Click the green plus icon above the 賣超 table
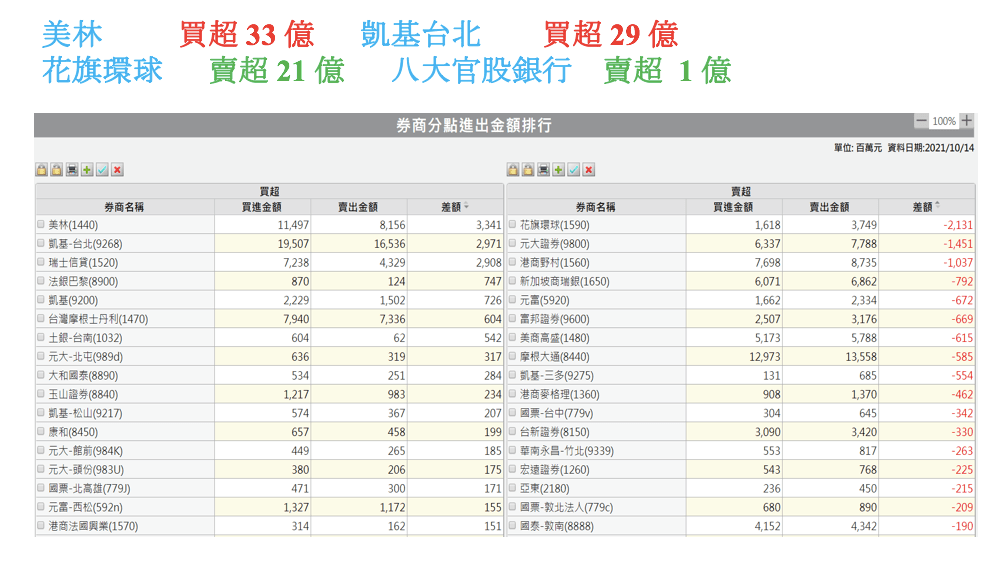The width and height of the screenshot is (1004, 563). 558,170
